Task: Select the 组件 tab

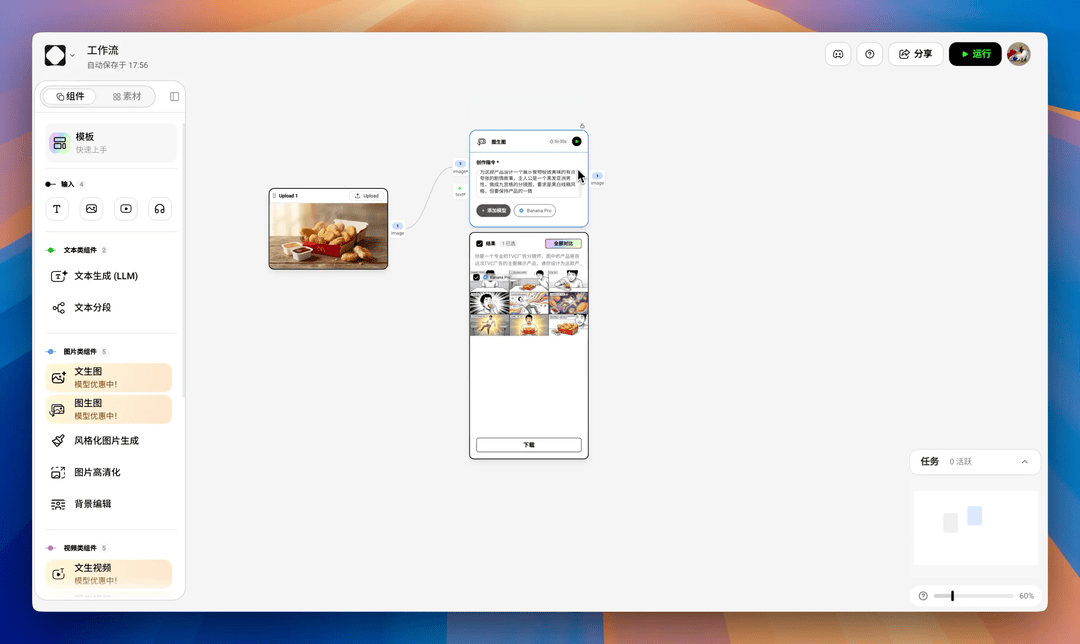Action: click(x=70, y=97)
